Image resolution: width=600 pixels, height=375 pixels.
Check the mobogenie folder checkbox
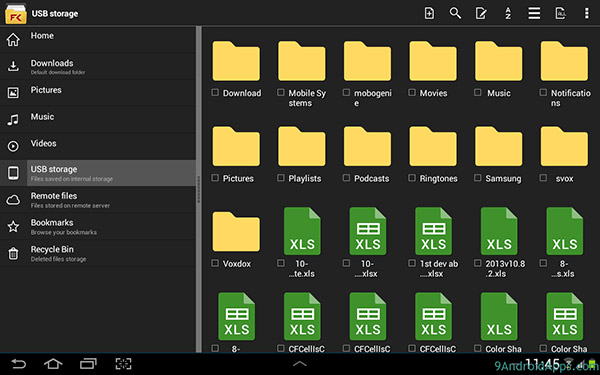[347, 92]
